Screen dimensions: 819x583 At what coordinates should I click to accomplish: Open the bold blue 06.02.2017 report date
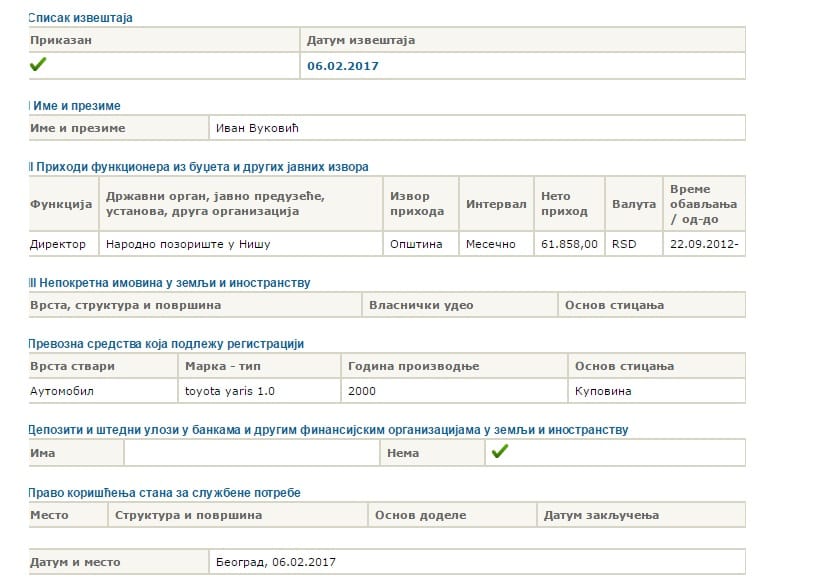[x=343, y=66]
